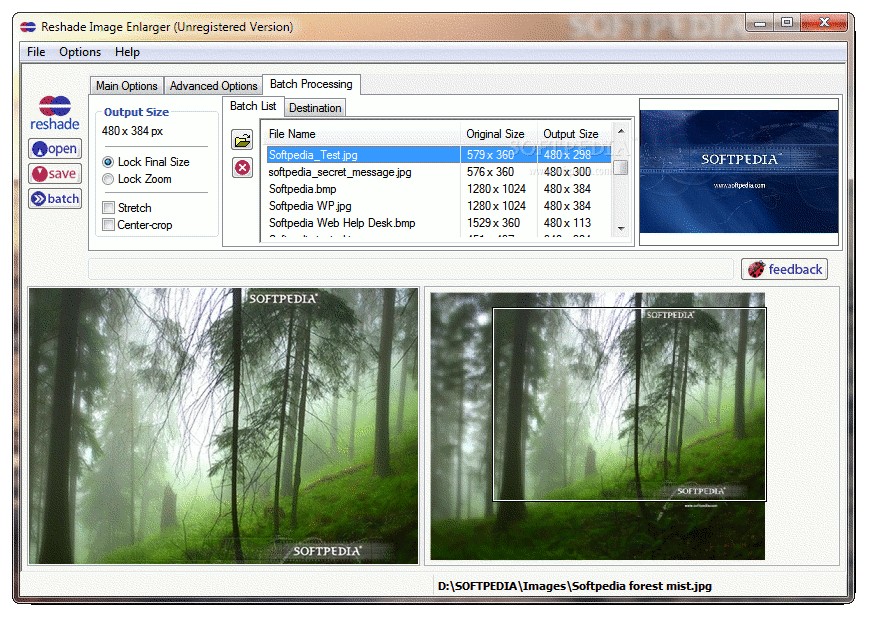Open the Help menu
Image resolution: width=875 pixels, height=624 pixels.
pyautogui.click(x=127, y=52)
